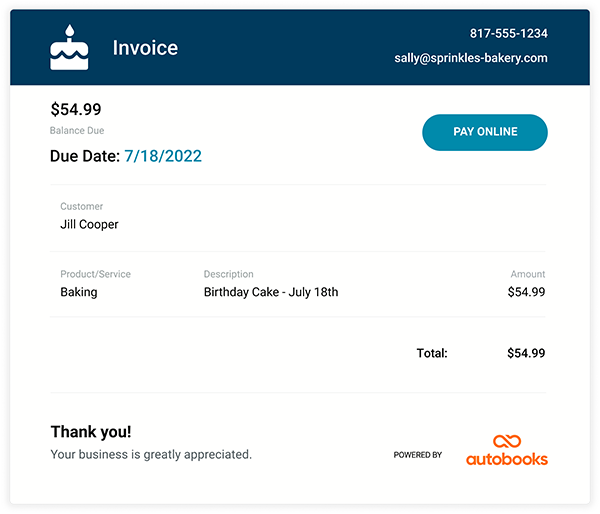Click the 817-555-1234 phone number
Viewport: 600px width, 514px height.
(509, 33)
